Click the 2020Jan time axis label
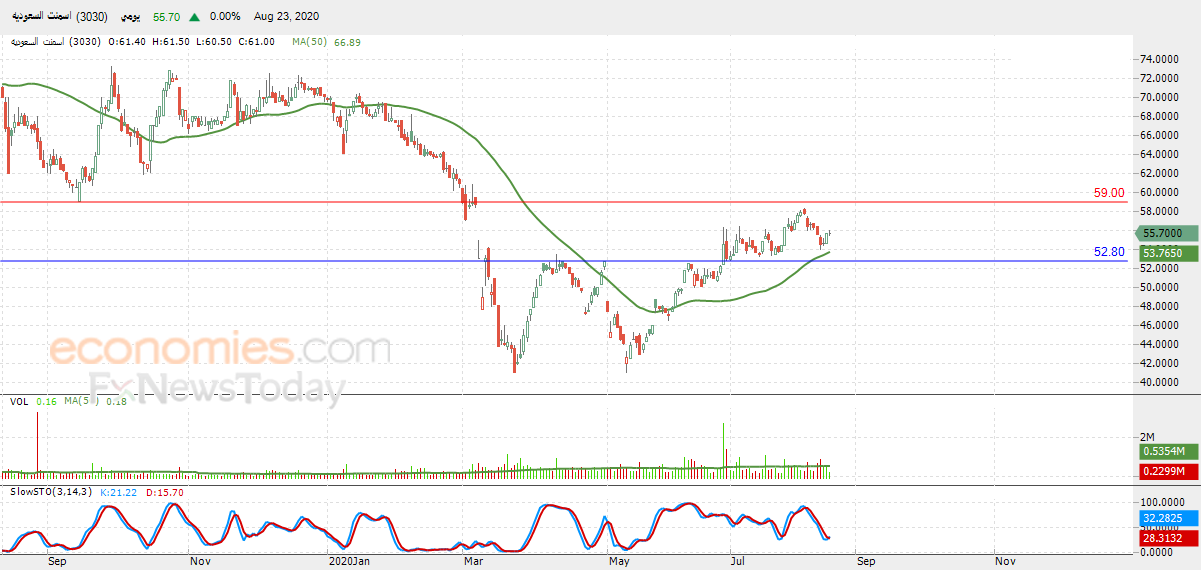This screenshot has width=1201, height=570. [x=351, y=562]
